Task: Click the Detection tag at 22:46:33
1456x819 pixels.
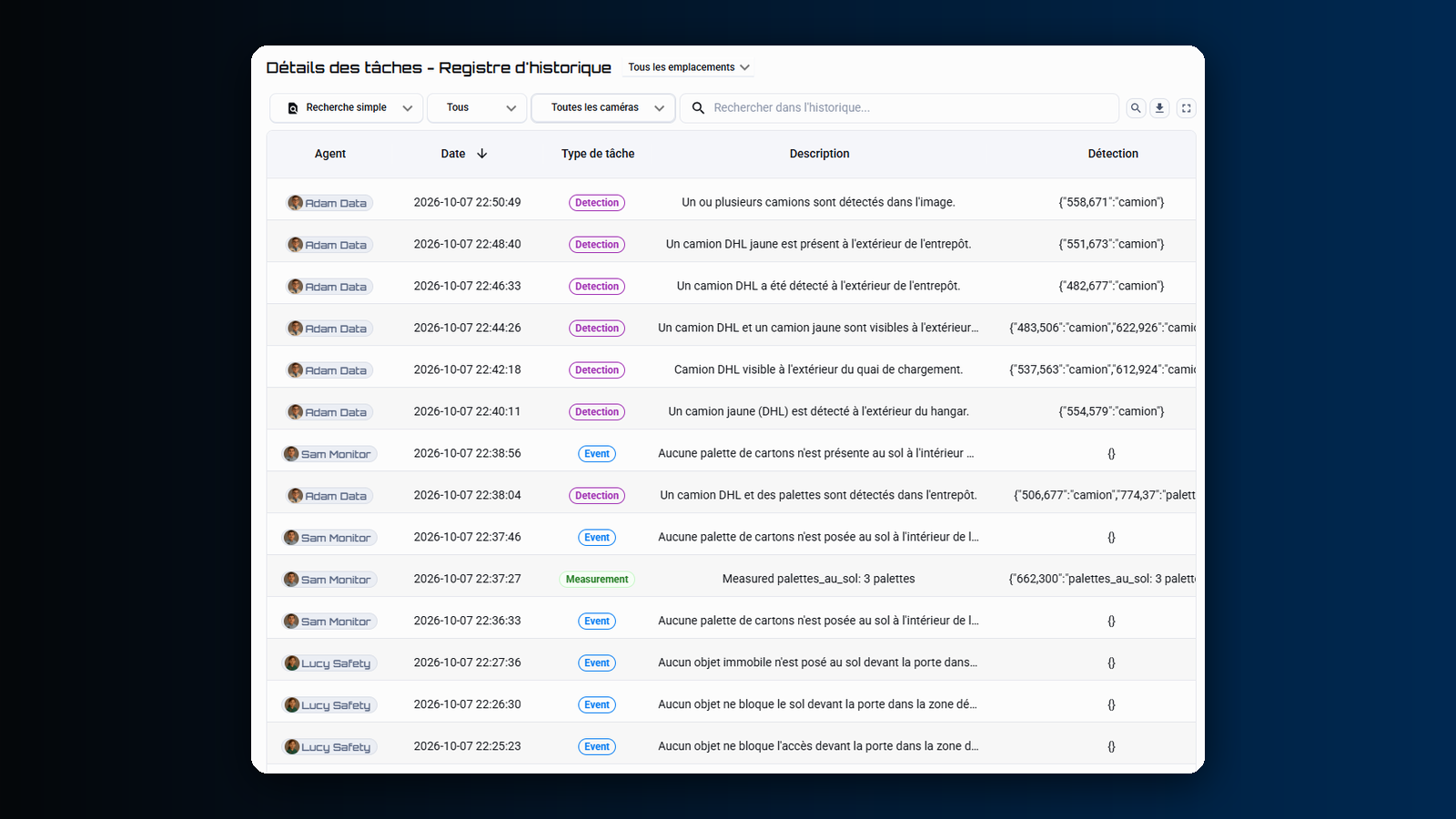Action: (597, 287)
